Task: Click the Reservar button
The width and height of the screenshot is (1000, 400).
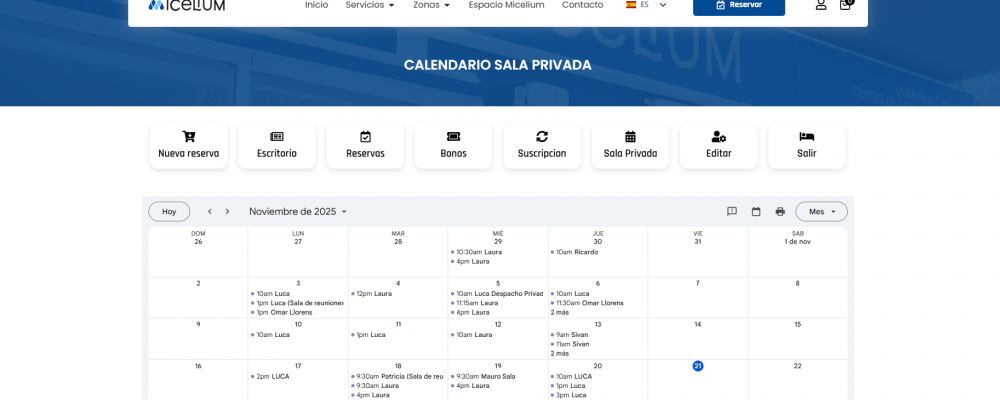Action: pyautogui.click(x=739, y=6)
